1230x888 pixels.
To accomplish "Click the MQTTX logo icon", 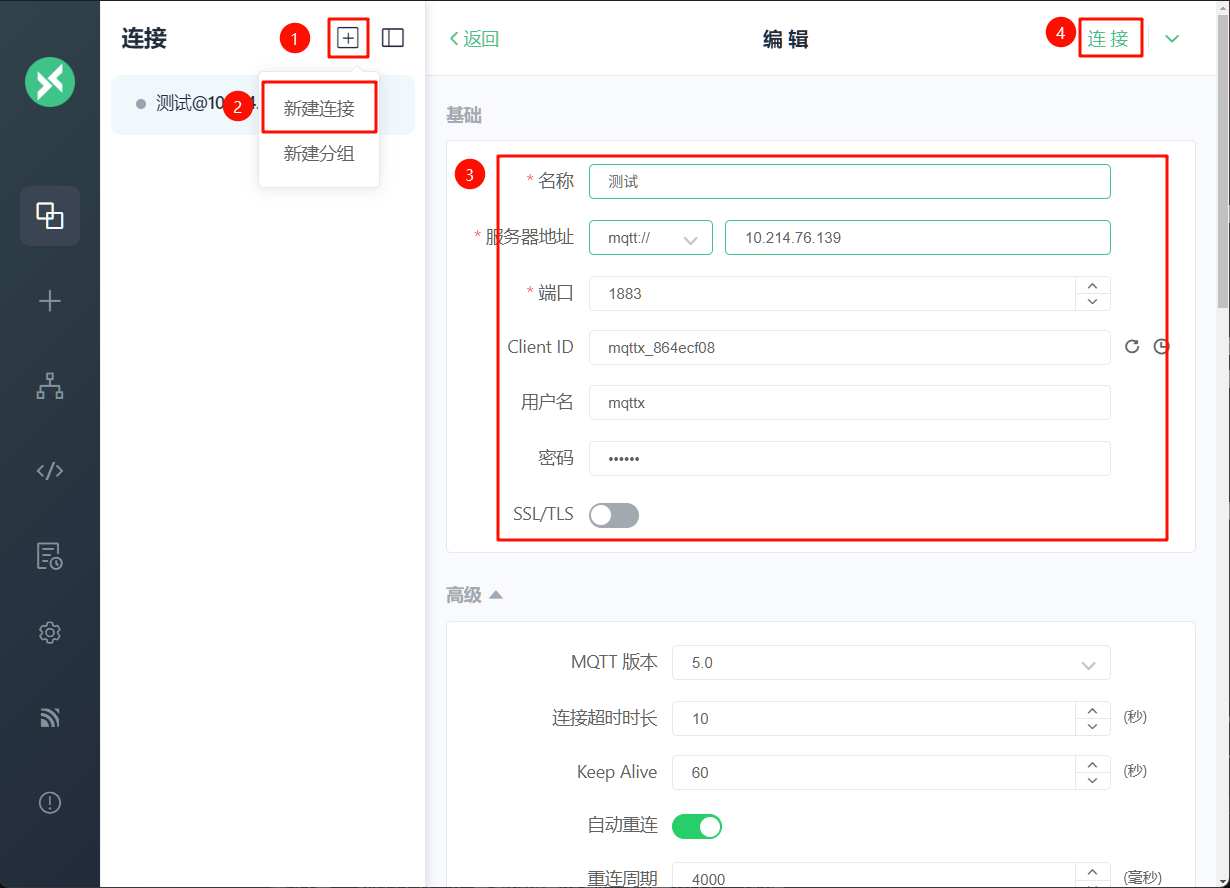I will tap(50, 81).
